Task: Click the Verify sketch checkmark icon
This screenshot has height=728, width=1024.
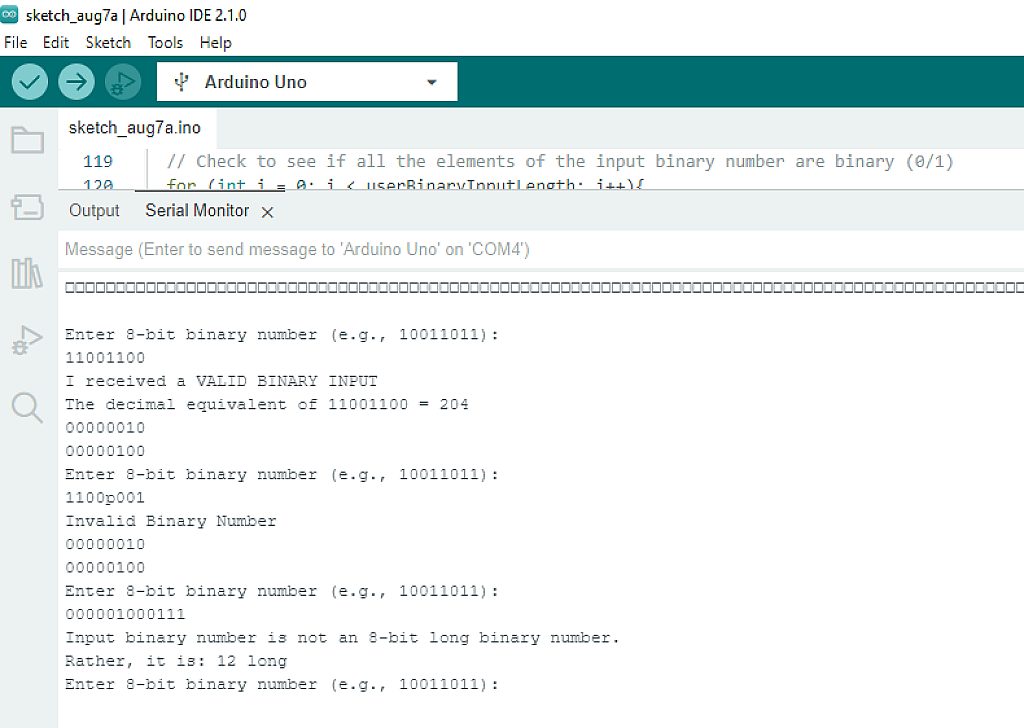Action: click(28, 81)
